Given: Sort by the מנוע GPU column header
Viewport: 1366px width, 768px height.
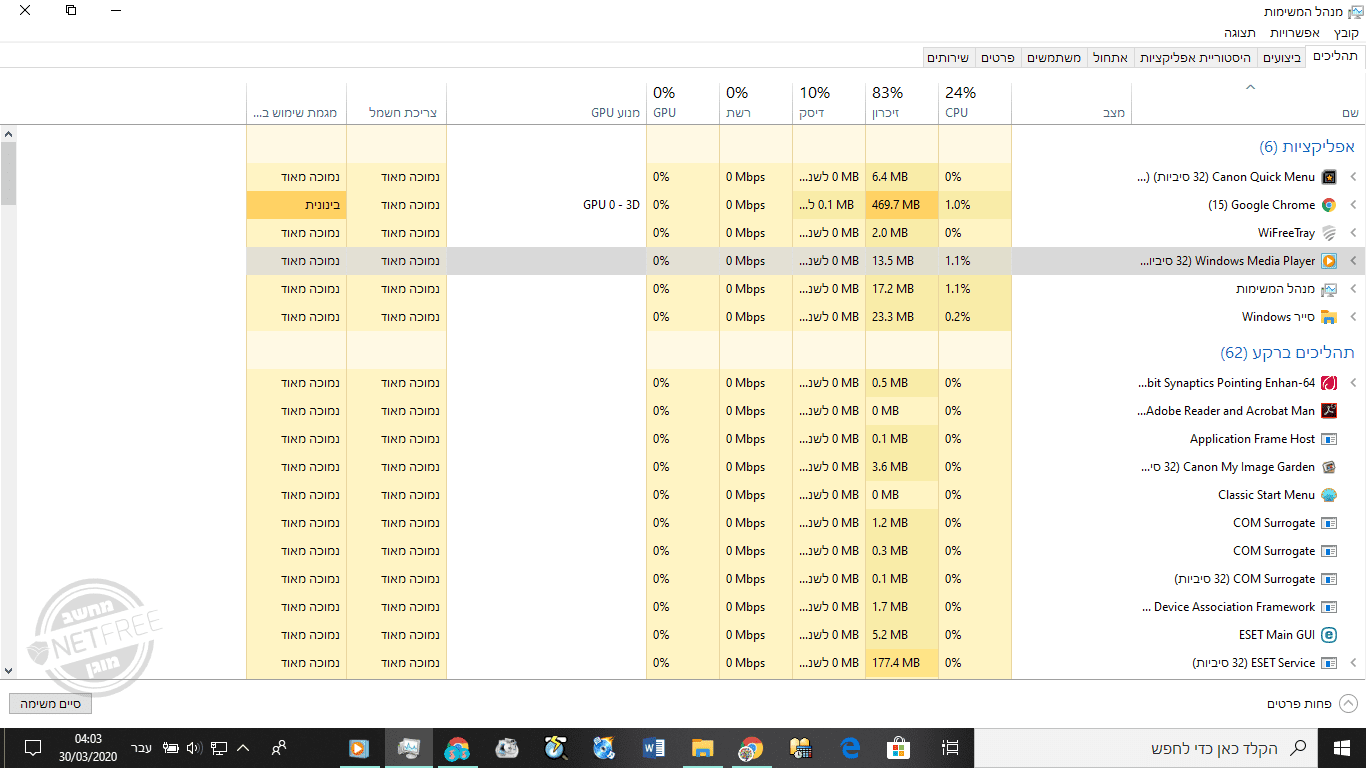Looking at the screenshot, I should pyautogui.click(x=547, y=101).
